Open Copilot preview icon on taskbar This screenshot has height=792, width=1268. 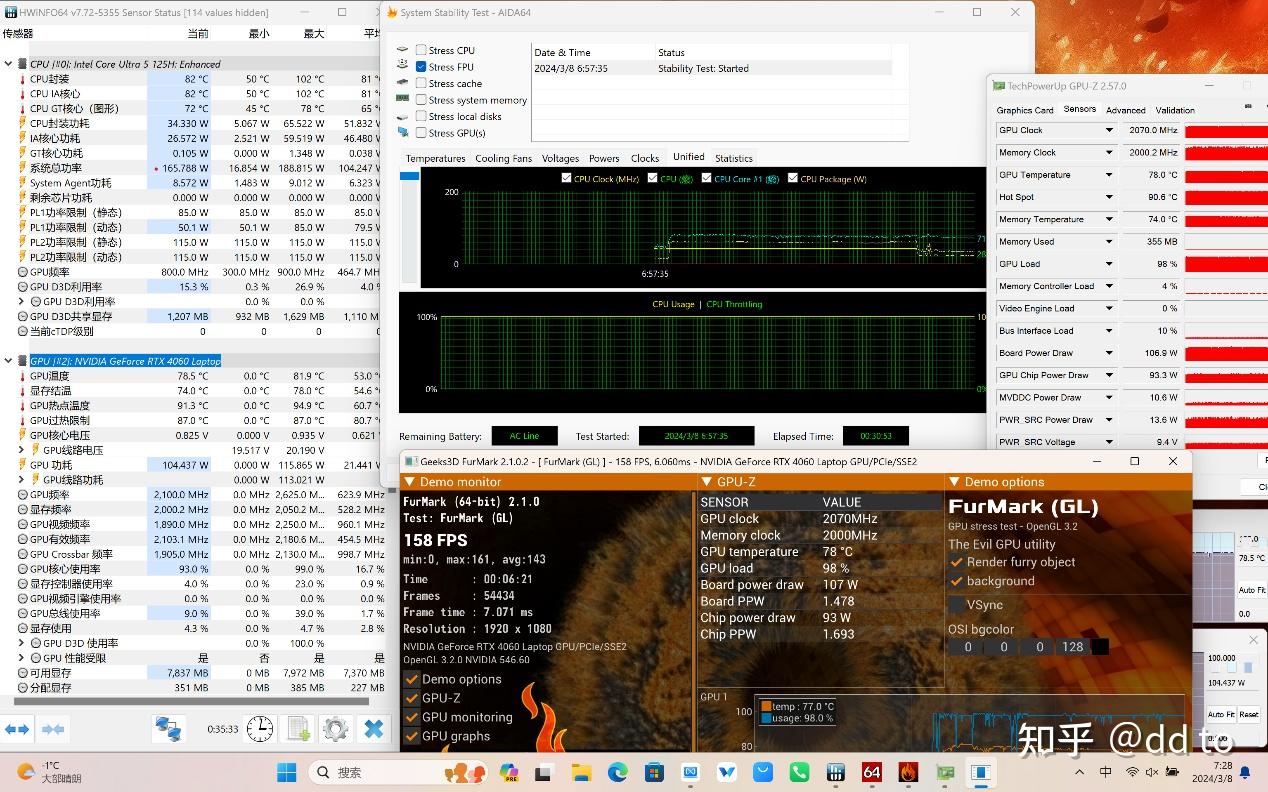[509, 772]
